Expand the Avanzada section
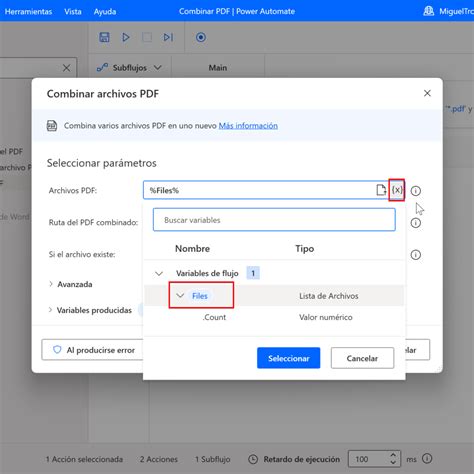 (71, 284)
